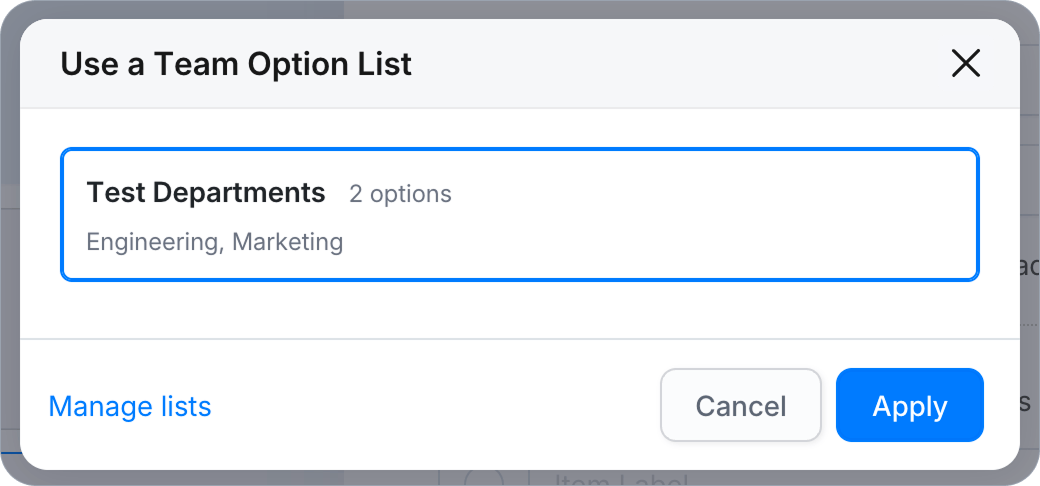Click the Apply button
The image size is (1040, 486).
(x=909, y=405)
